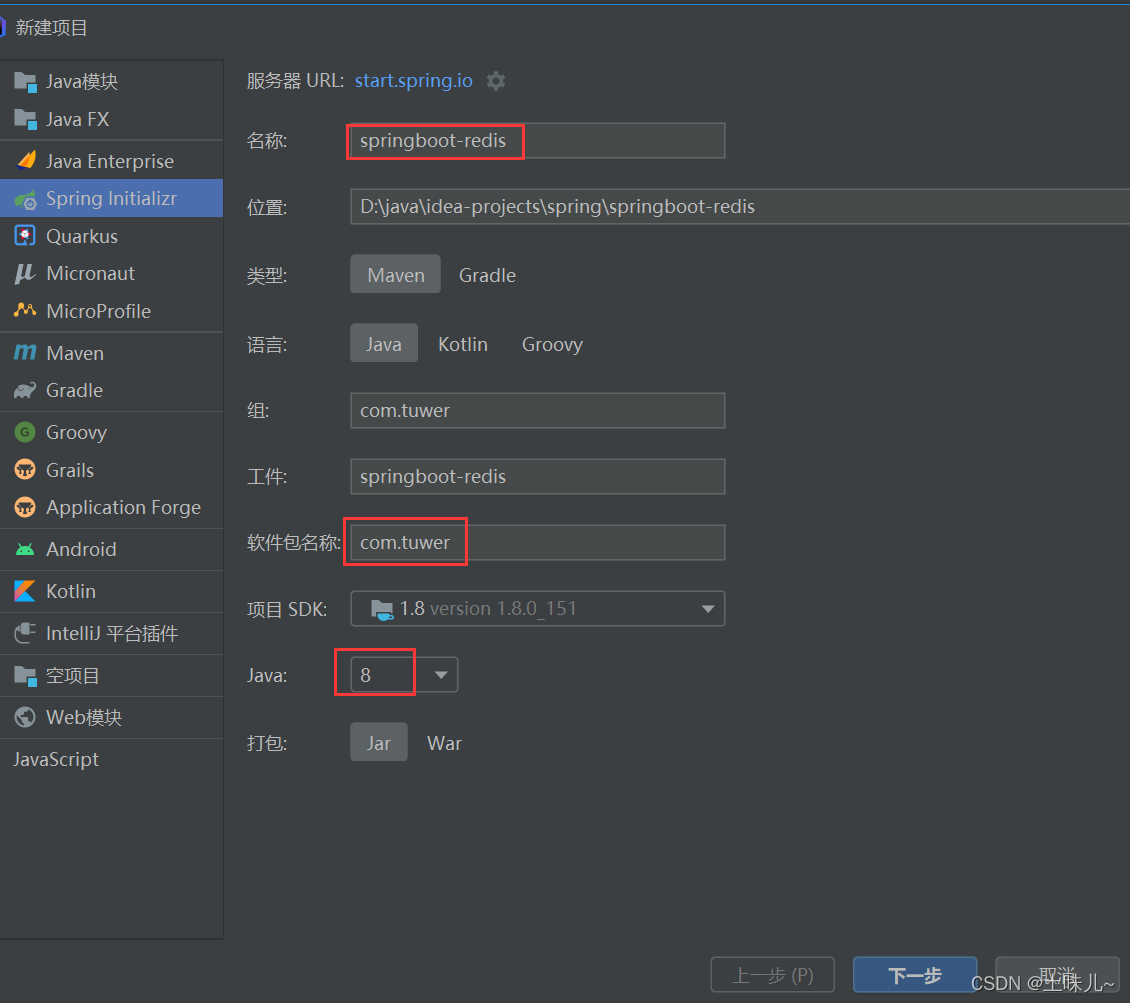Click the 空项目 folder icon
Image resolution: width=1130 pixels, height=1003 pixels.
(25, 676)
